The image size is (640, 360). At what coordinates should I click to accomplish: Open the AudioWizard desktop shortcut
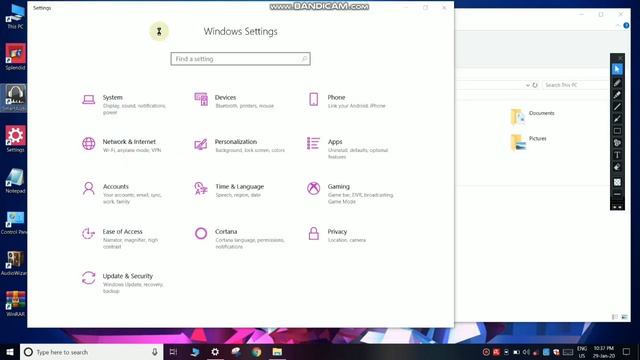[14, 263]
